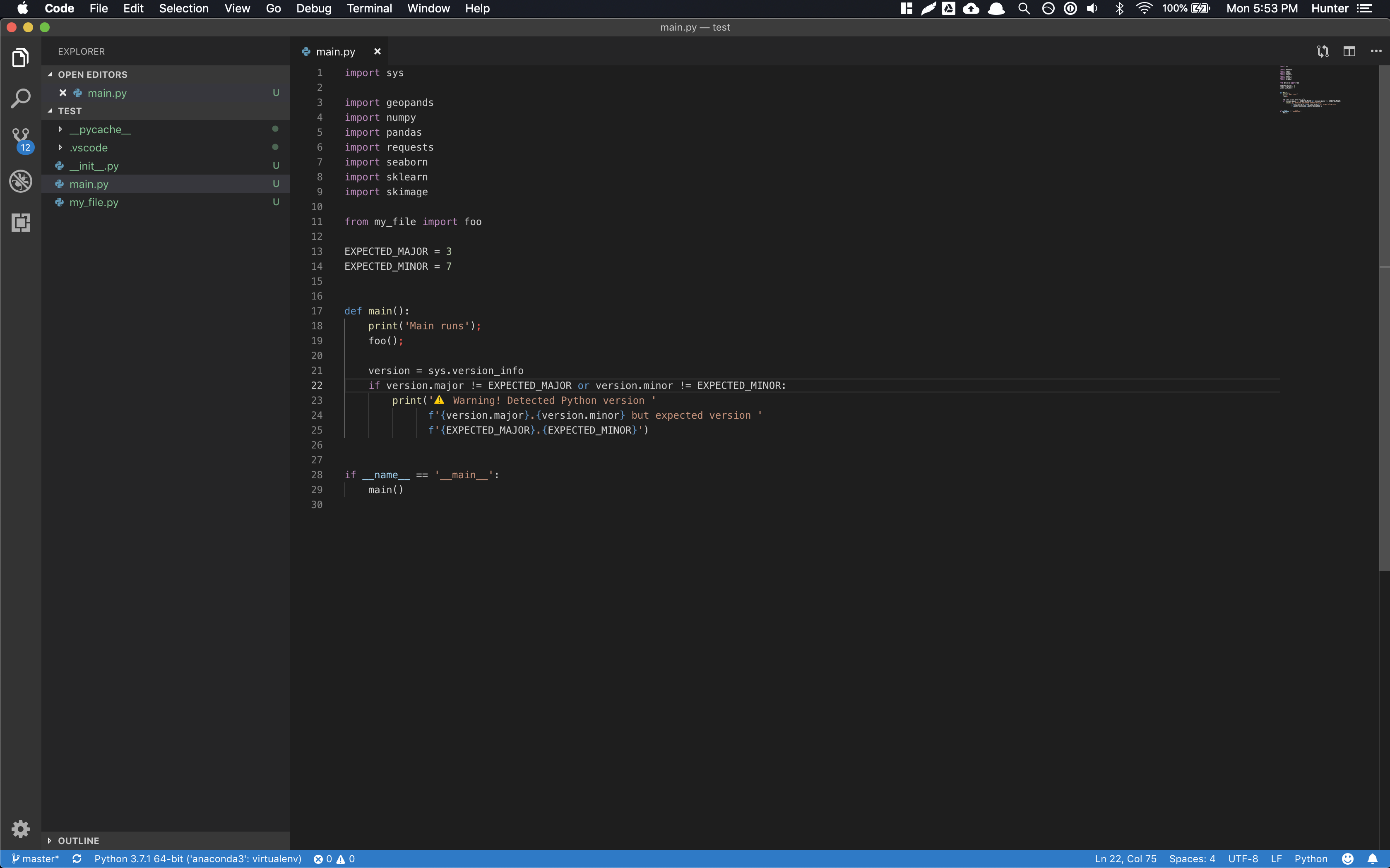Open the Search view in activity bar
1390x868 pixels.
tap(20, 98)
